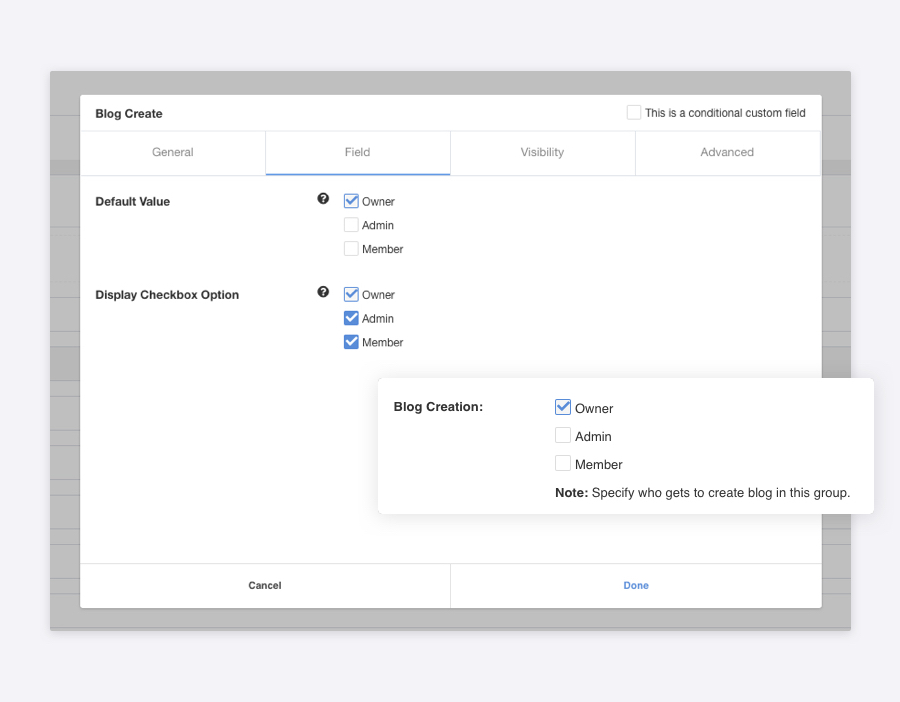Switch to the General tab
900x702 pixels.
tap(173, 152)
